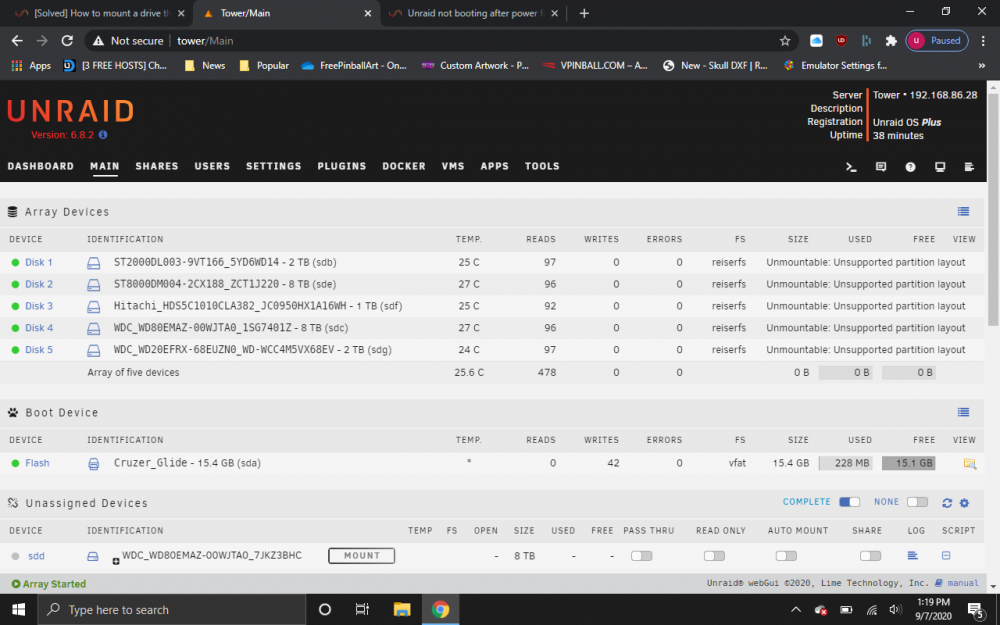1000x625 pixels.
Task: Click the address bar showing tower/Main
Action: (440, 41)
